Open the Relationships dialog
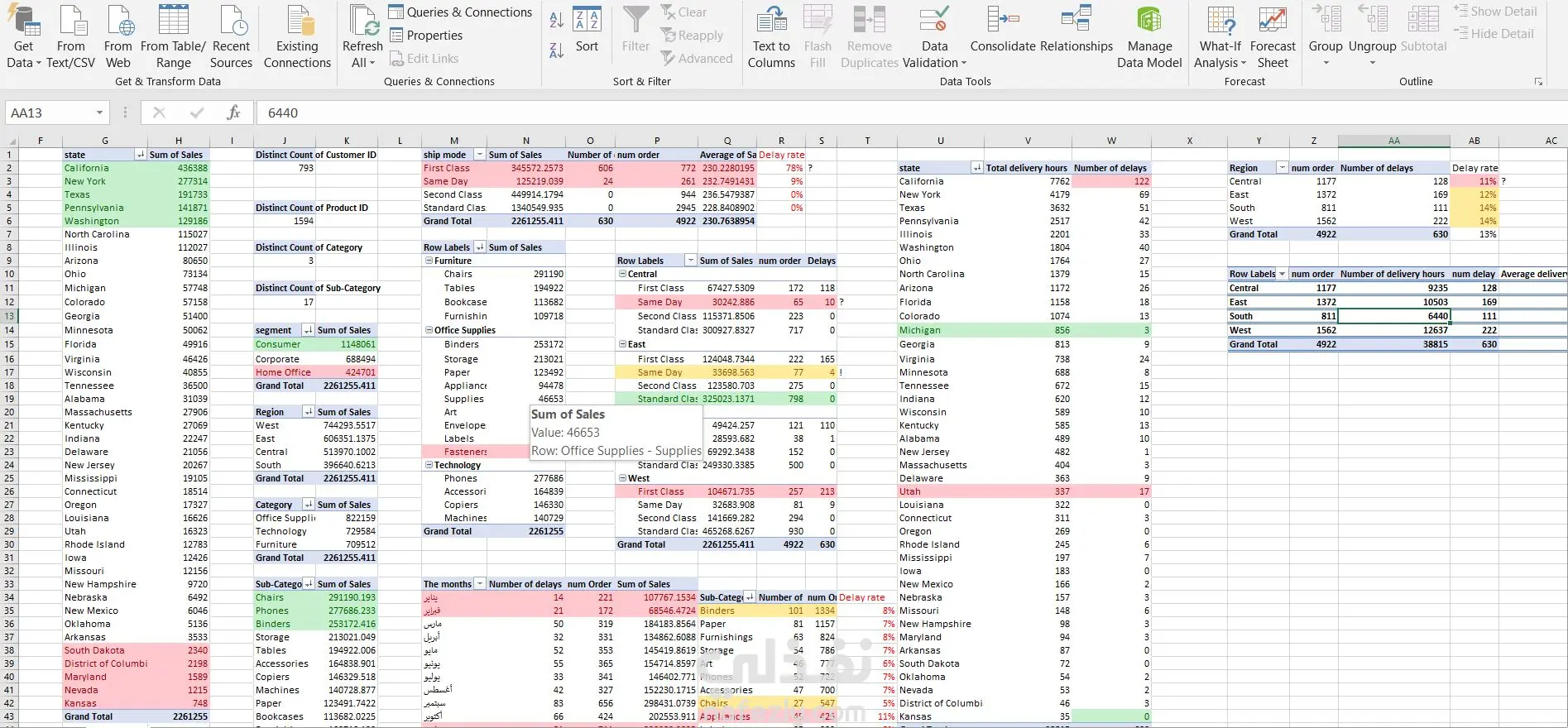The height and width of the screenshot is (728, 1568). coord(1077,29)
